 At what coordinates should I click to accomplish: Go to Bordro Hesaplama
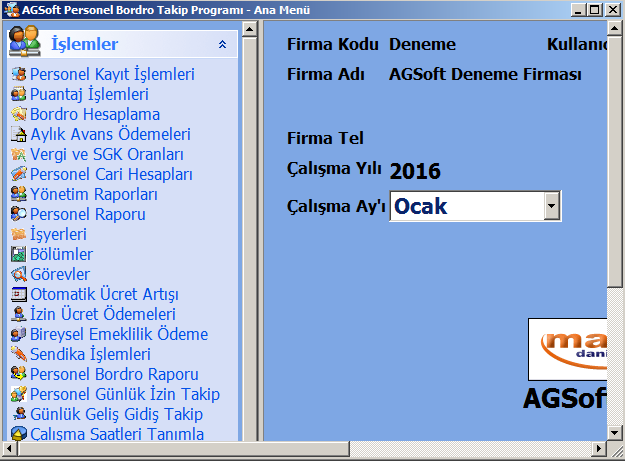[95, 114]
